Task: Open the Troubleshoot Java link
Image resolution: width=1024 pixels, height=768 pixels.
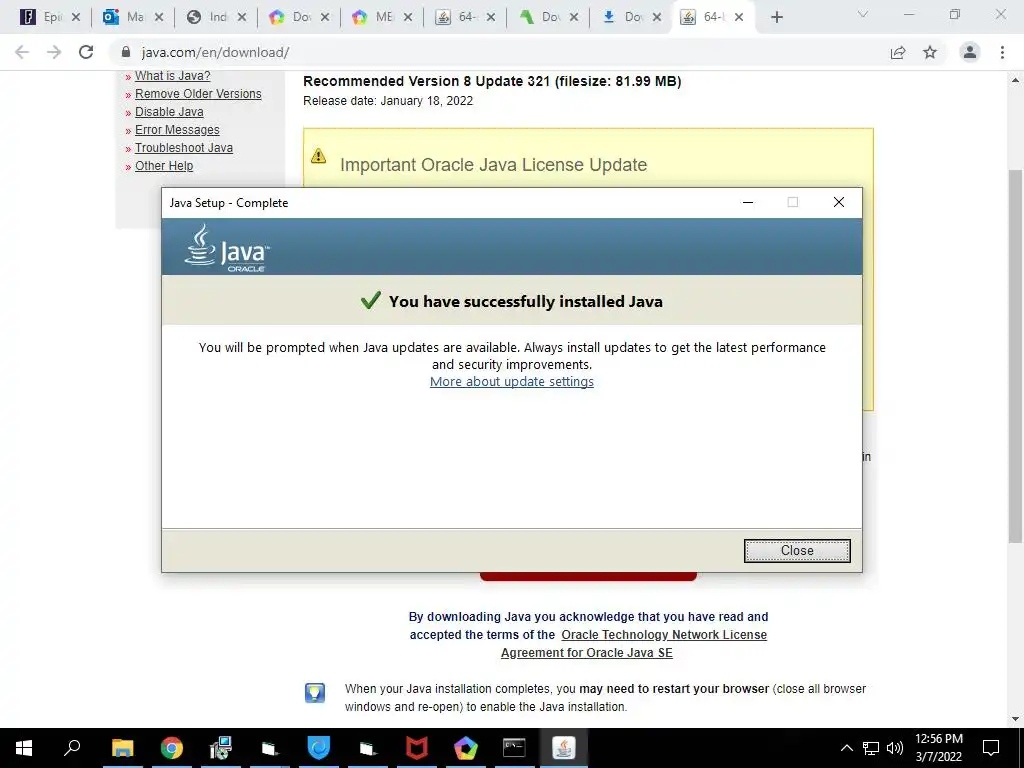Action: pos(184,148)
